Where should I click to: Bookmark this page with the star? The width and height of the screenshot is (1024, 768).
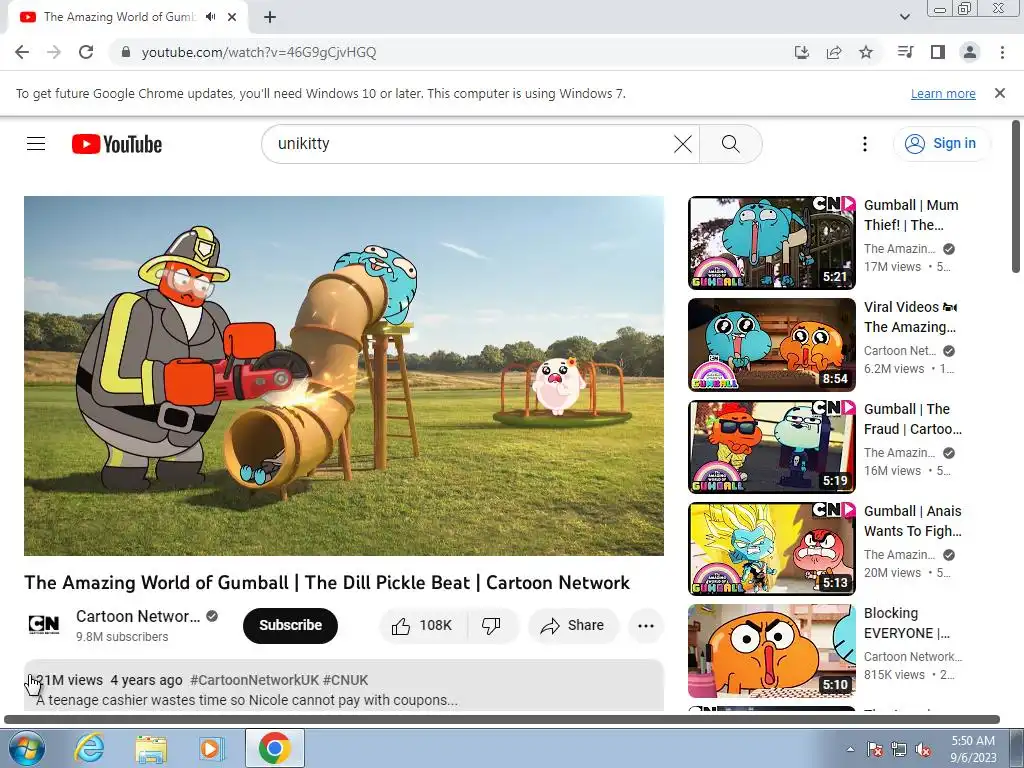coord(866,52)
